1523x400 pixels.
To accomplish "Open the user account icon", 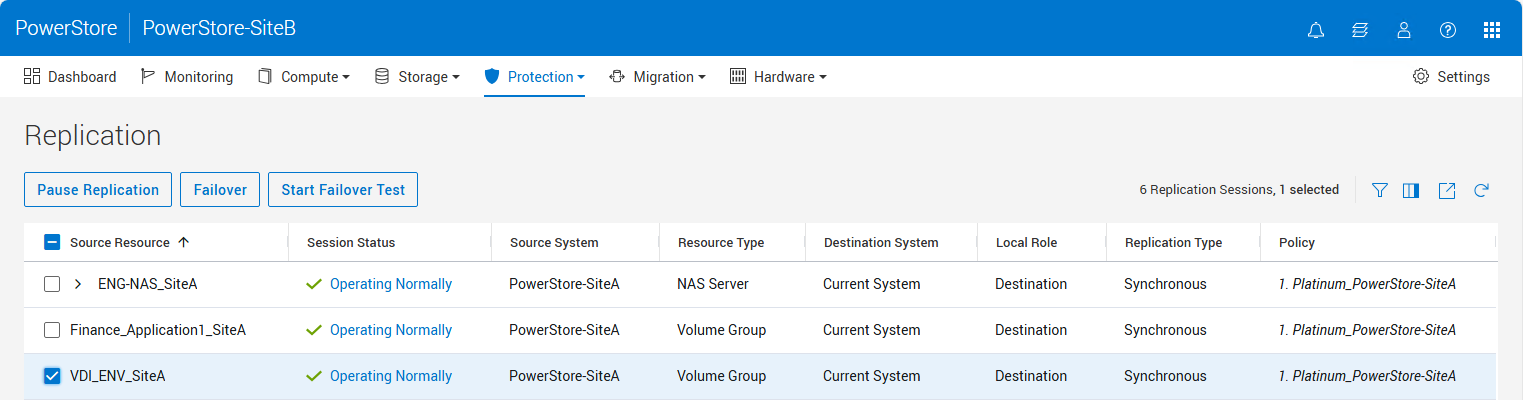I will coord(1404,30).
